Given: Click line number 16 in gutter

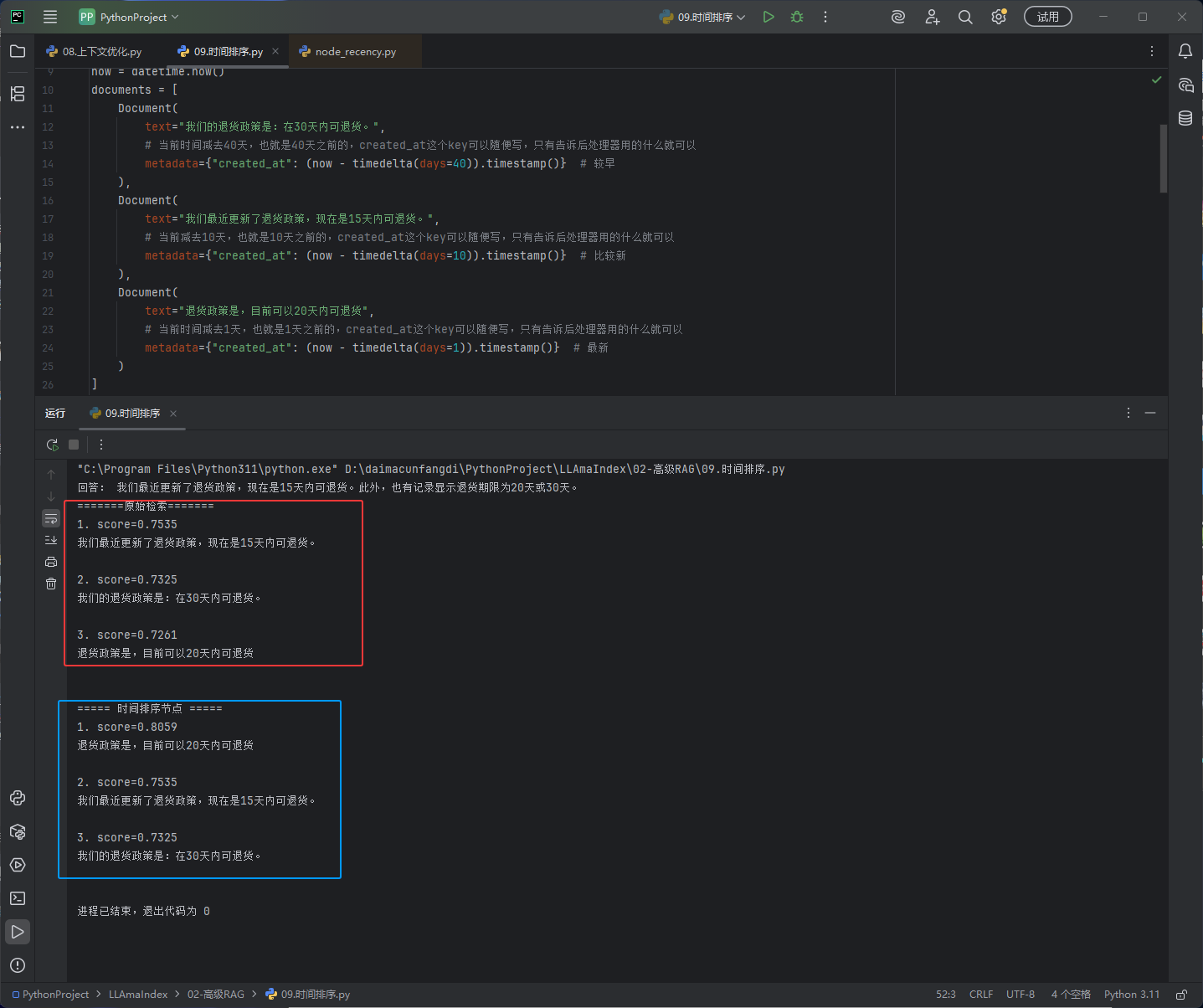Looking at the screenshot, I should coord(48,201).
